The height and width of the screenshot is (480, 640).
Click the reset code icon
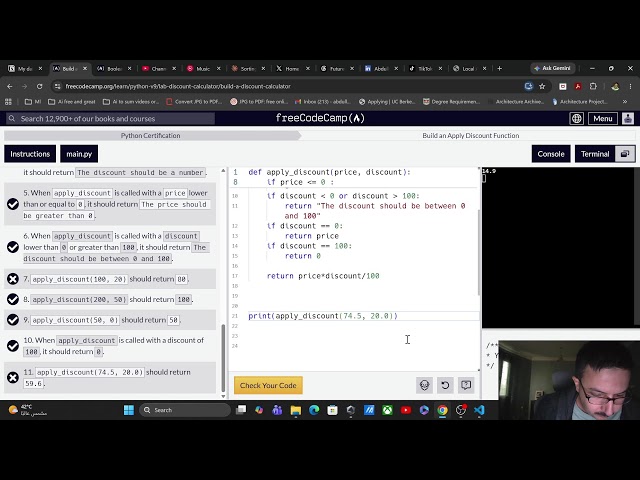coord(445,385)
